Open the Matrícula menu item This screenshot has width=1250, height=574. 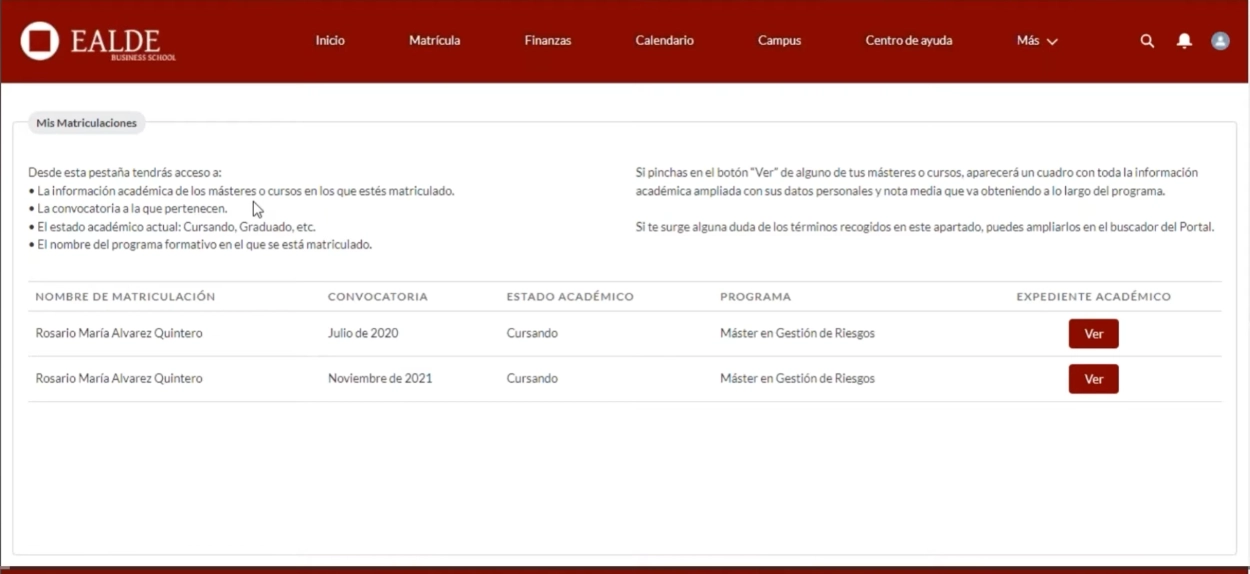tap(435, 41)
